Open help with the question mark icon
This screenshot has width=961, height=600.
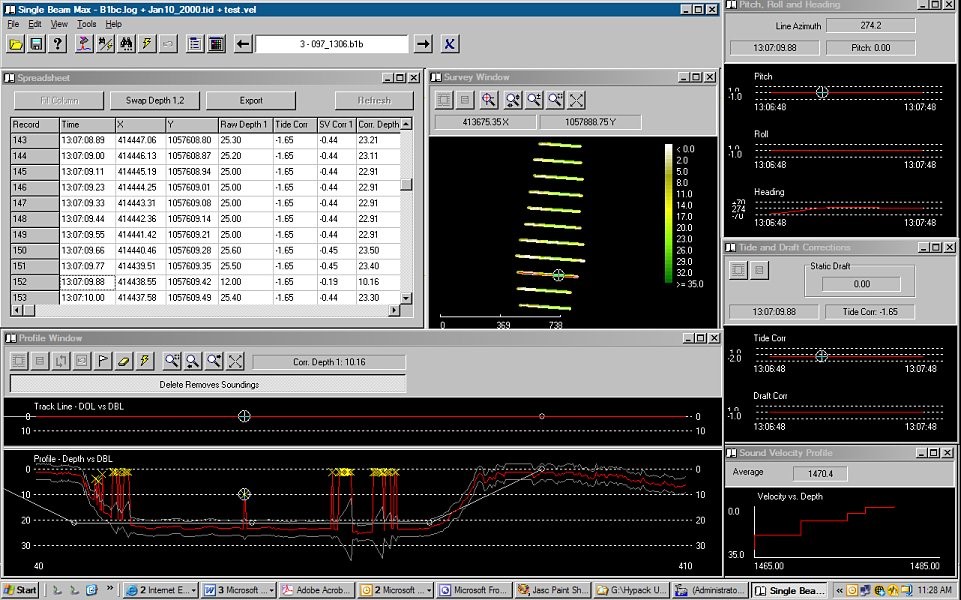pos(57,44)
